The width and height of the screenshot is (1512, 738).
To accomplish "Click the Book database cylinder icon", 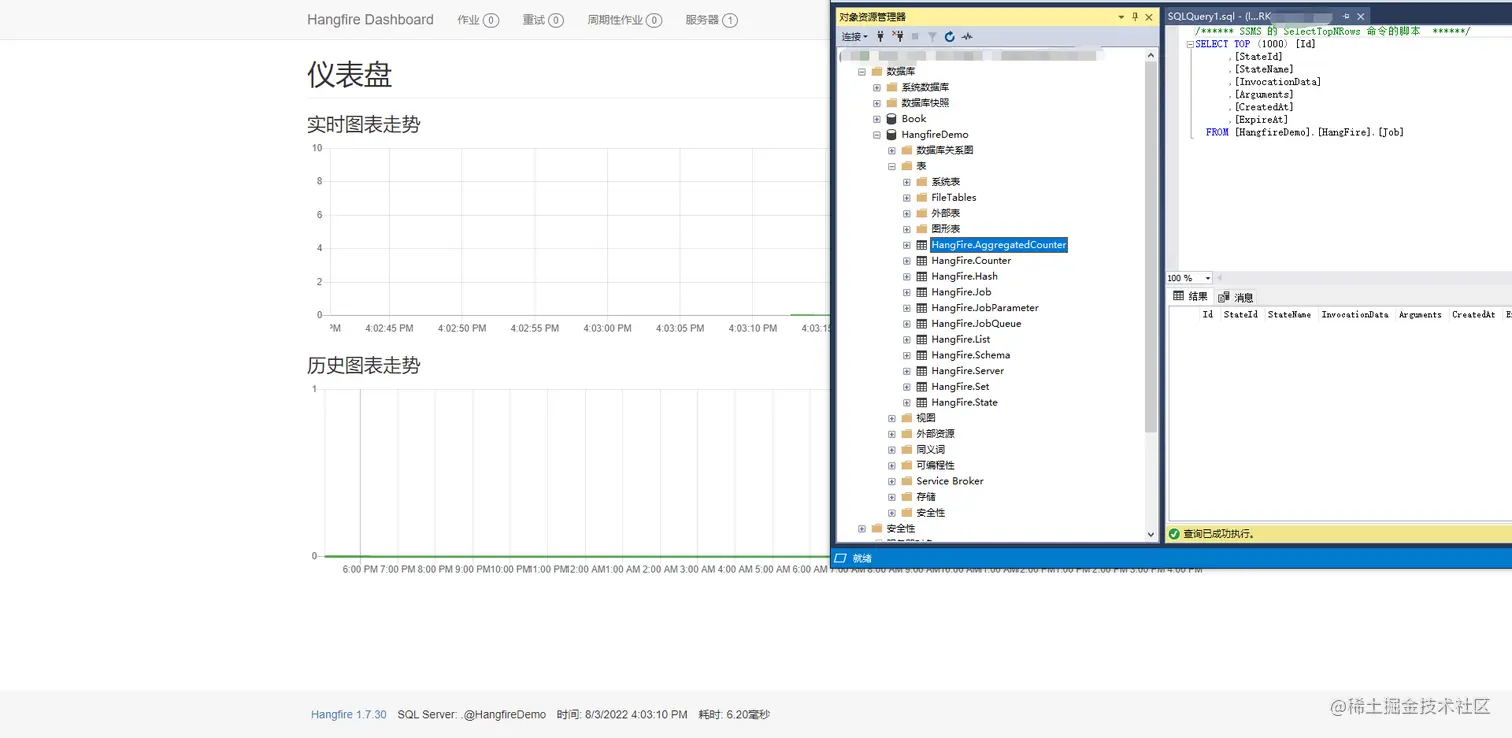I will click(892, 119).
